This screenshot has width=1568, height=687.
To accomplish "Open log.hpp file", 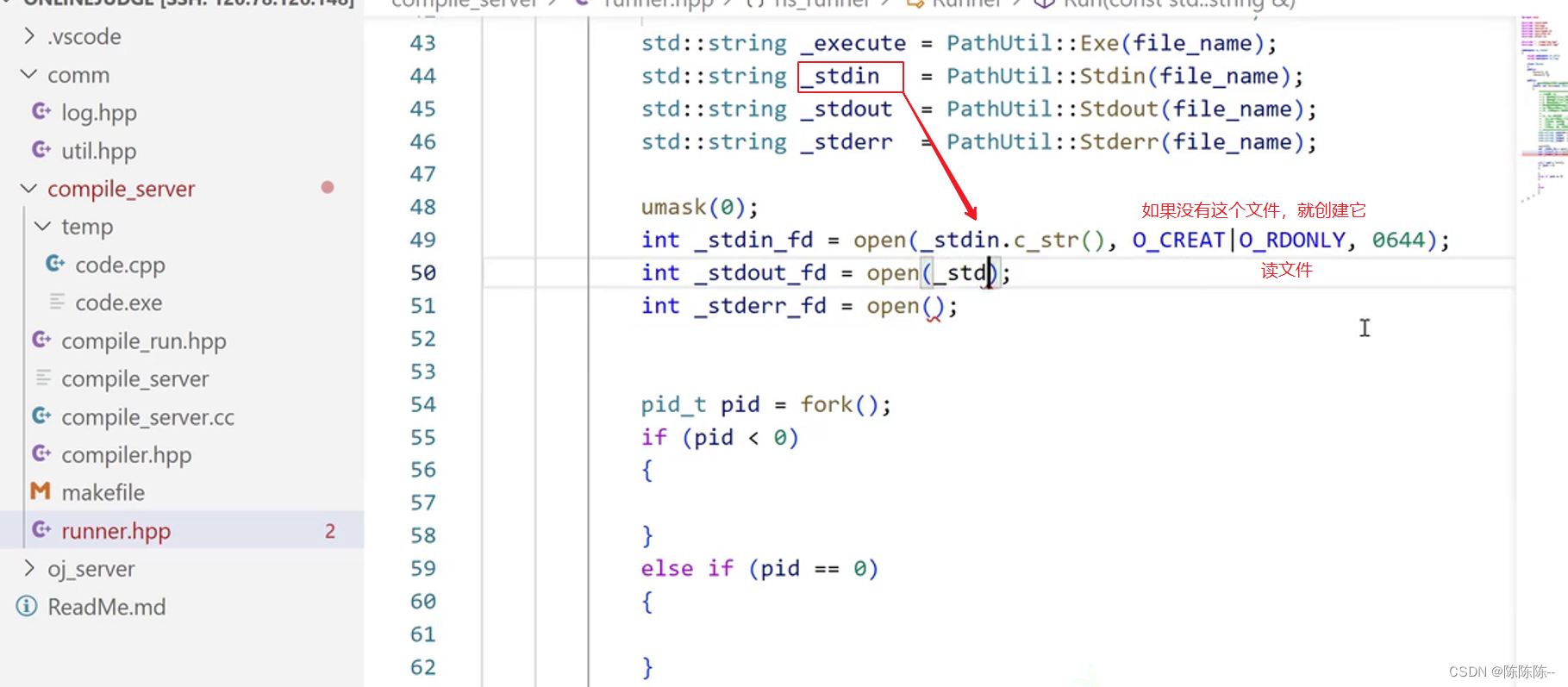I will click(99, 113).
